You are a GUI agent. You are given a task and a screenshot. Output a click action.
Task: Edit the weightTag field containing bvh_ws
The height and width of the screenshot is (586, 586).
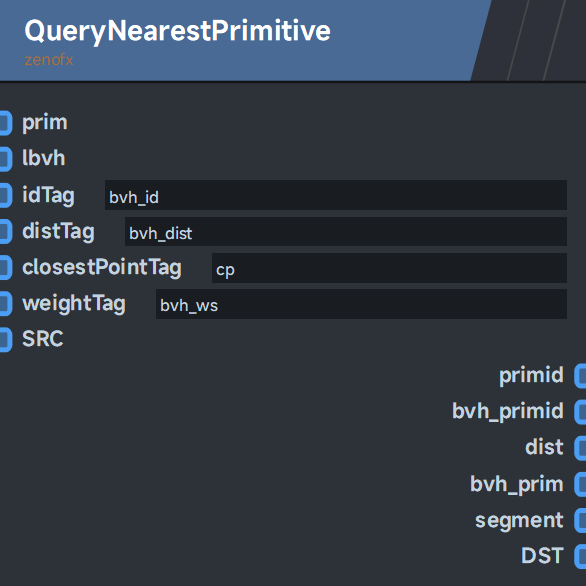(361, 304)
